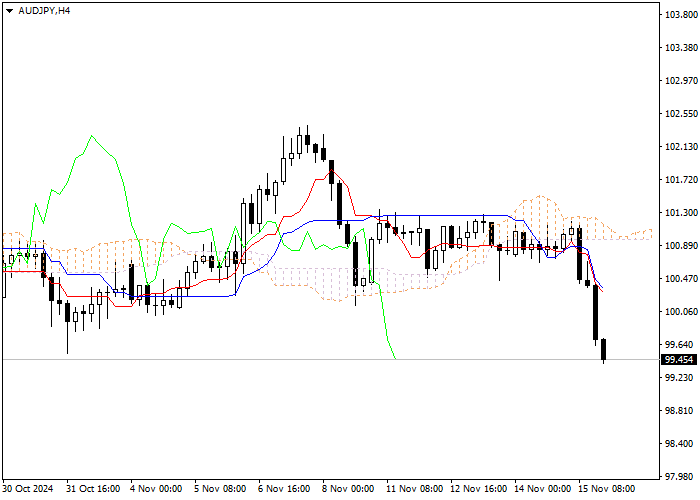Select price level 103.380 on axis
700x500 pixels.
click(x=681, y=48)
